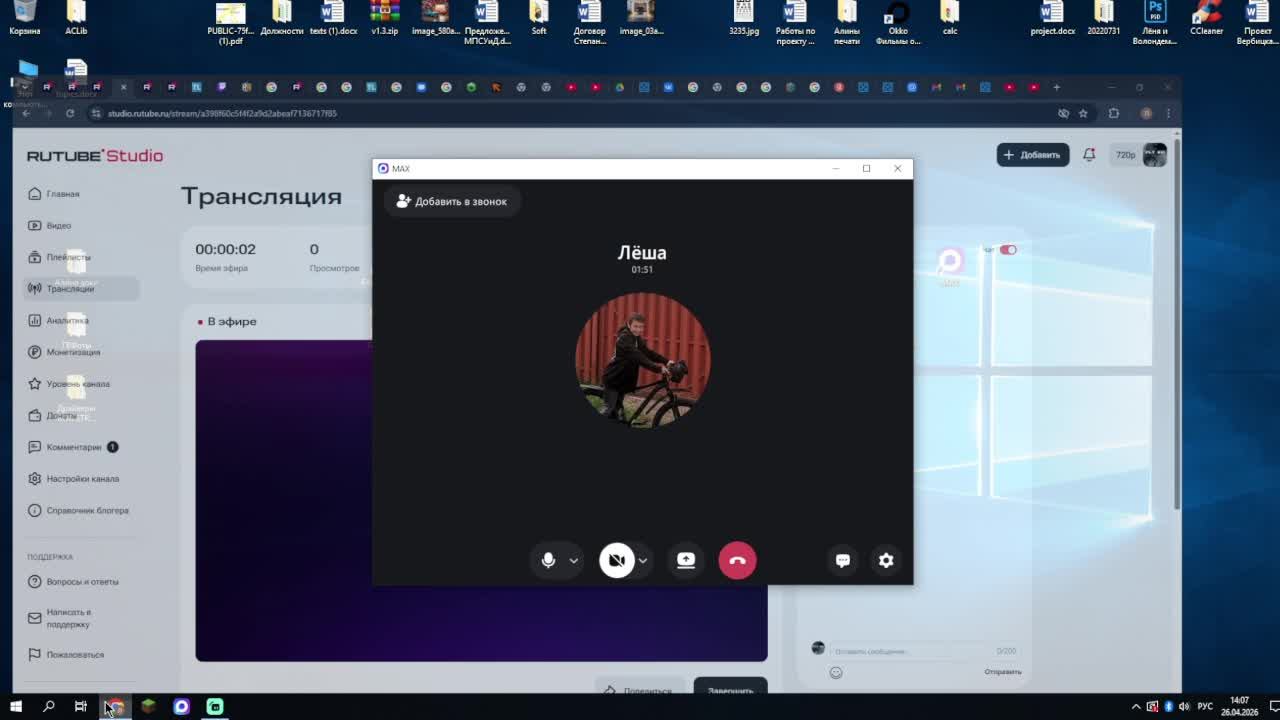Open 3235.jpg desktop file

point(744,18)
